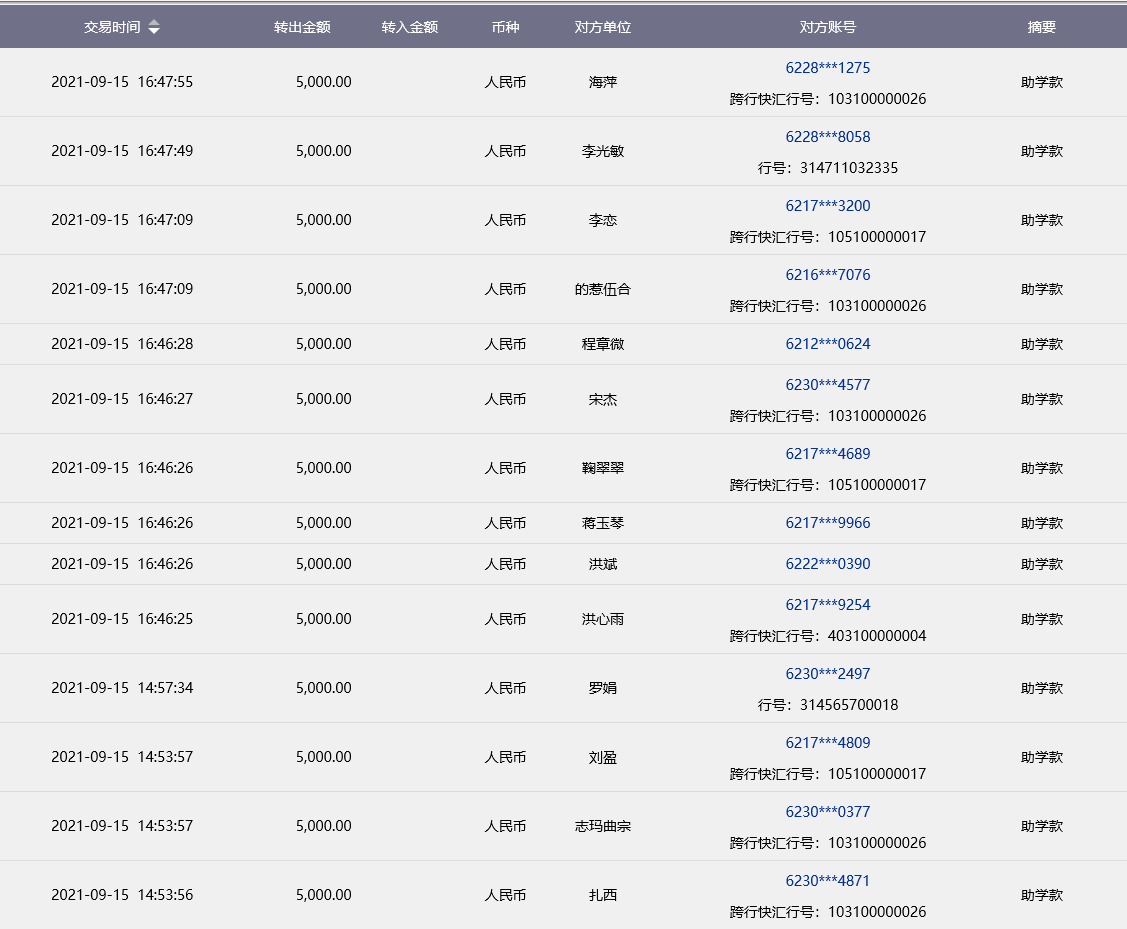Viewport: 1127px width, 929px height.
Task: Open account link 6228***1275
Action: [827, 68]
